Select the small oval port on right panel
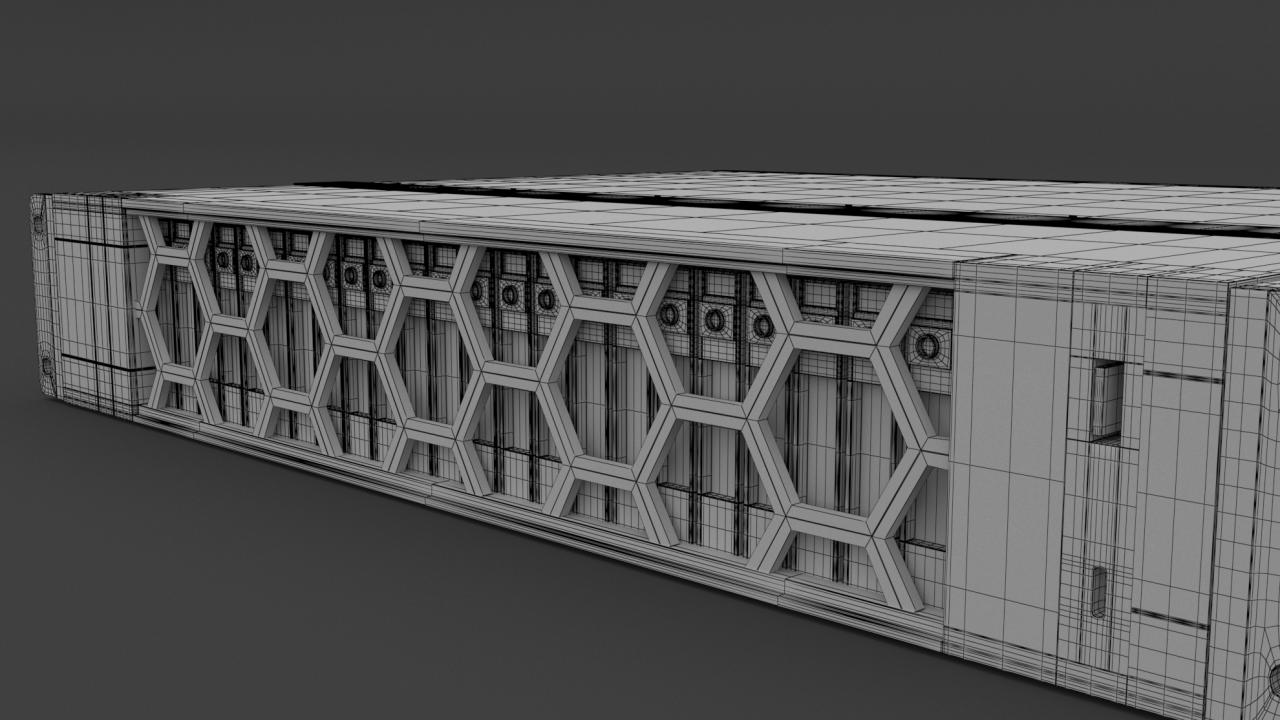Viewport: 1280px width, 720px height. tap(1099, 591)
